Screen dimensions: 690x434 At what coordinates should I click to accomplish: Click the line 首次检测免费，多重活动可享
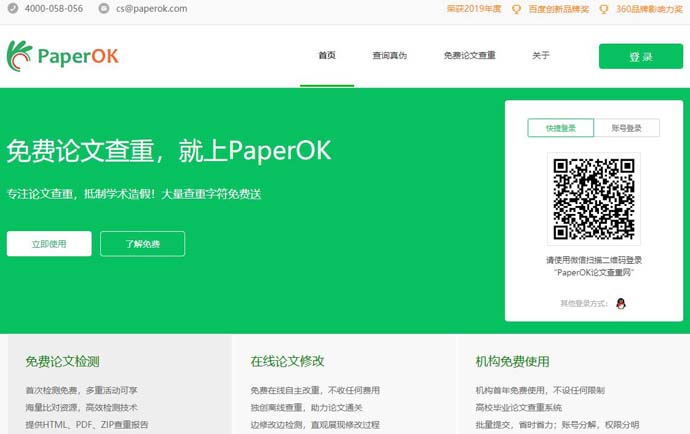tap(81, 390)
